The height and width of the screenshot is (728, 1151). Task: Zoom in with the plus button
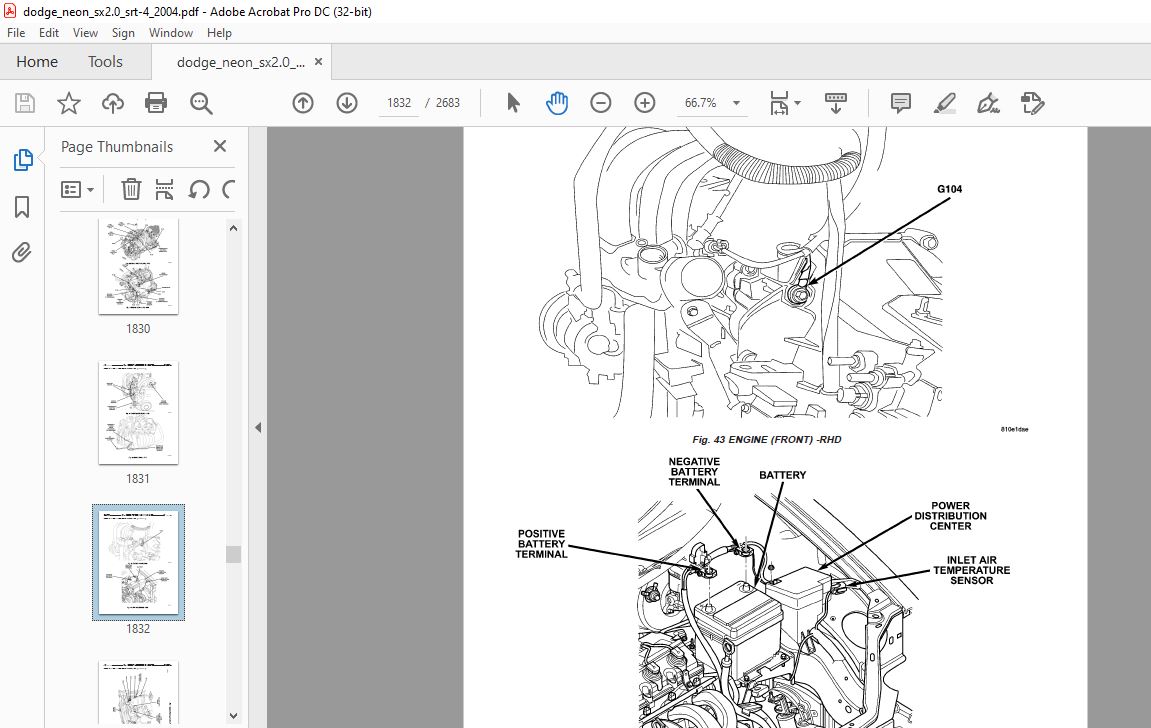[x=645, y=103]
